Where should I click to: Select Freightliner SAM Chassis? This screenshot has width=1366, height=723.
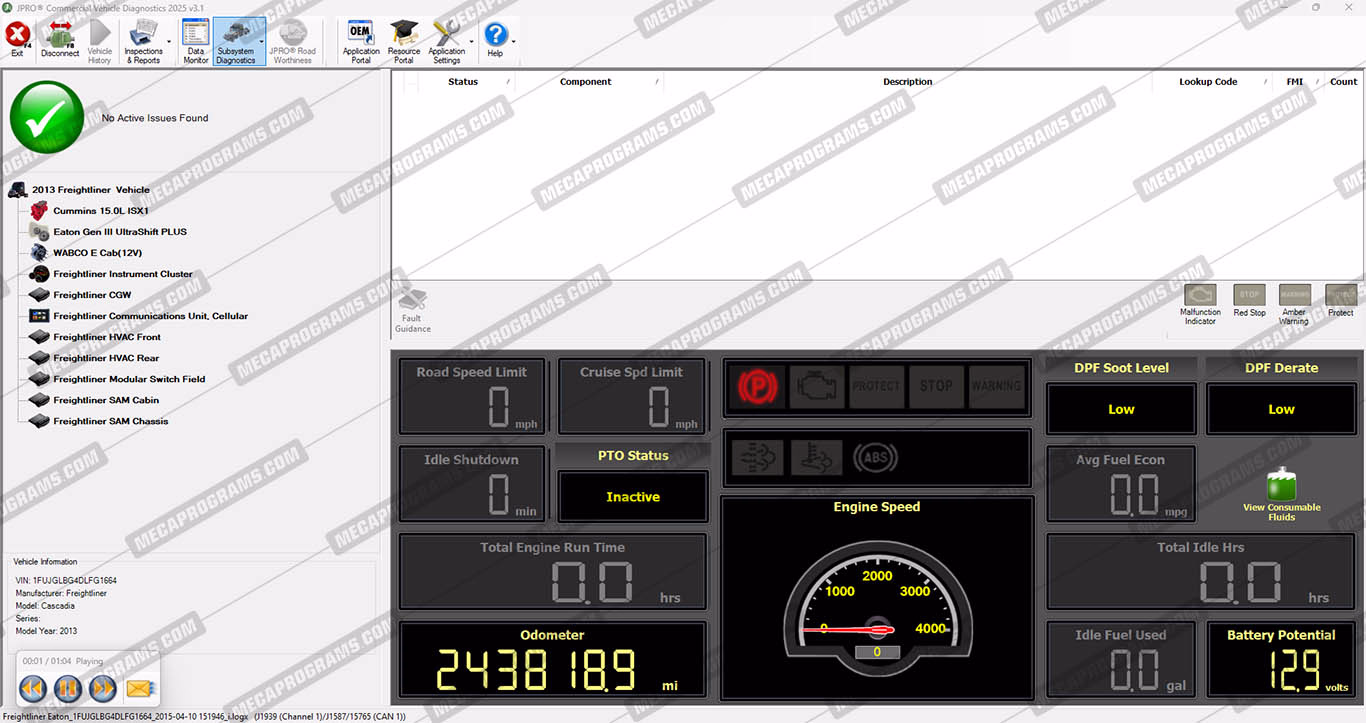(x=111, y=421)
